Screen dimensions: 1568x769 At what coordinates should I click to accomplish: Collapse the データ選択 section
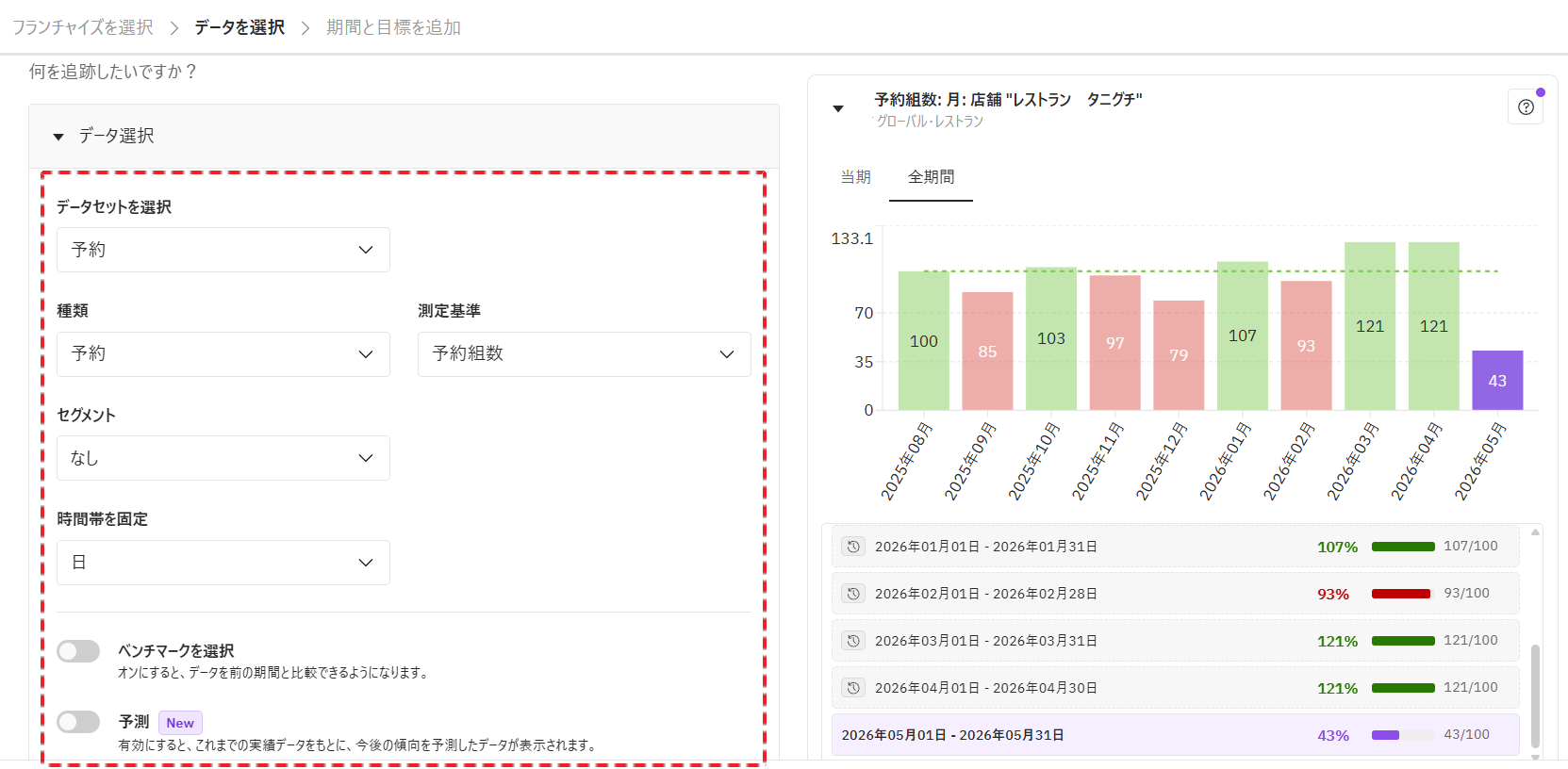point(58,137)
